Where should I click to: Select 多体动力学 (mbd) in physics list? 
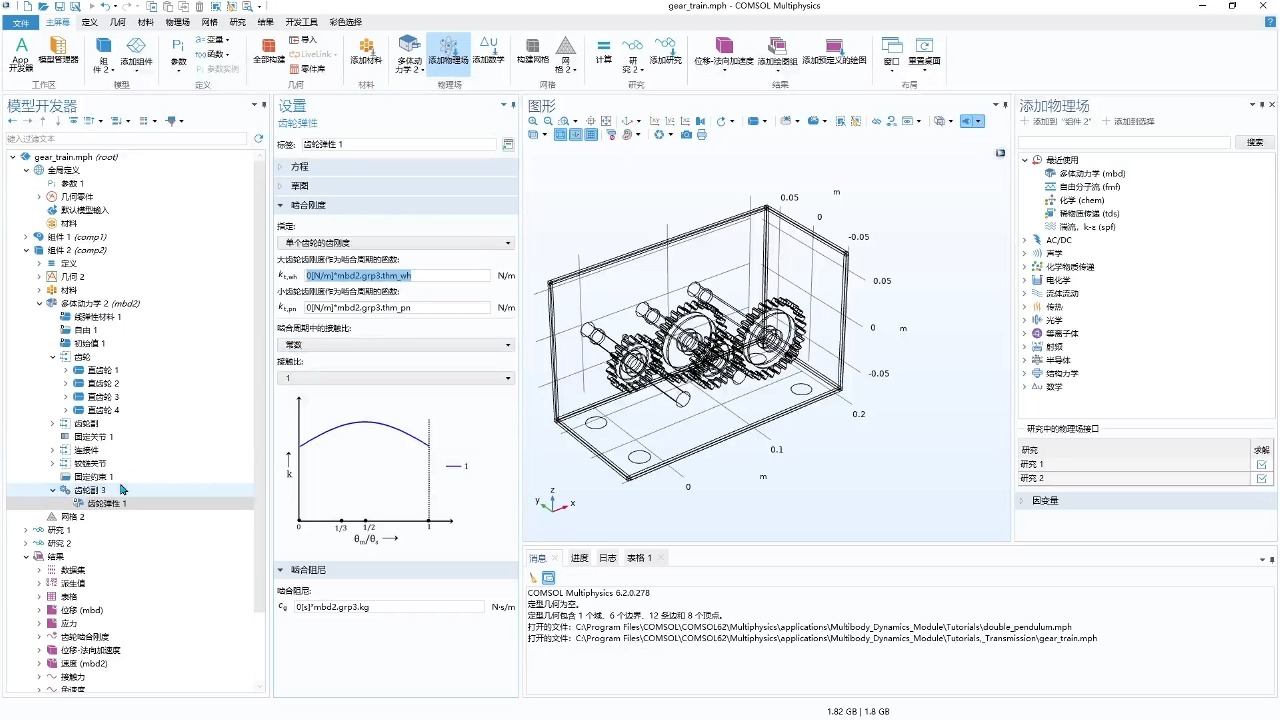pyautogui.click(x=1091, y=173)
